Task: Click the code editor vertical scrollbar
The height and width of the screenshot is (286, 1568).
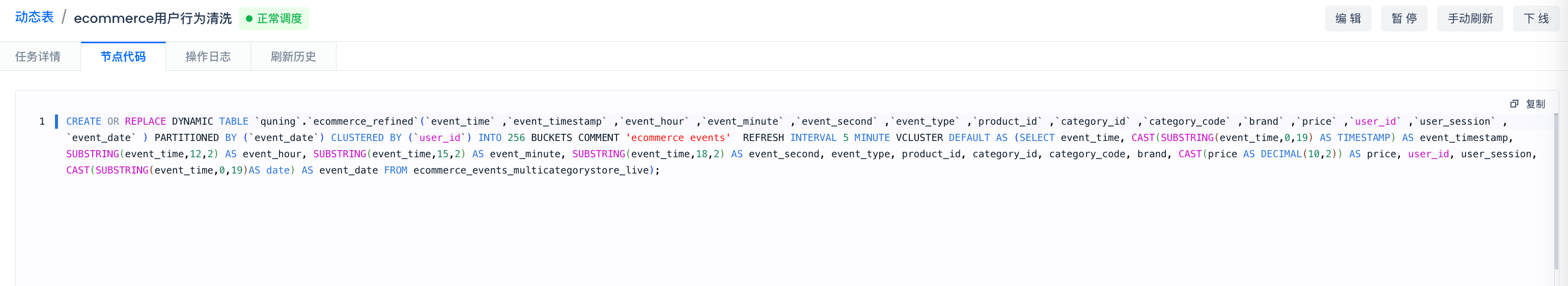Action: 1556,189
